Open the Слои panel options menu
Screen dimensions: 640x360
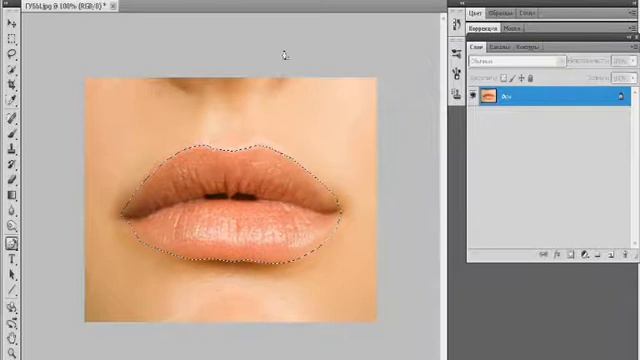(x=633, y=47)
